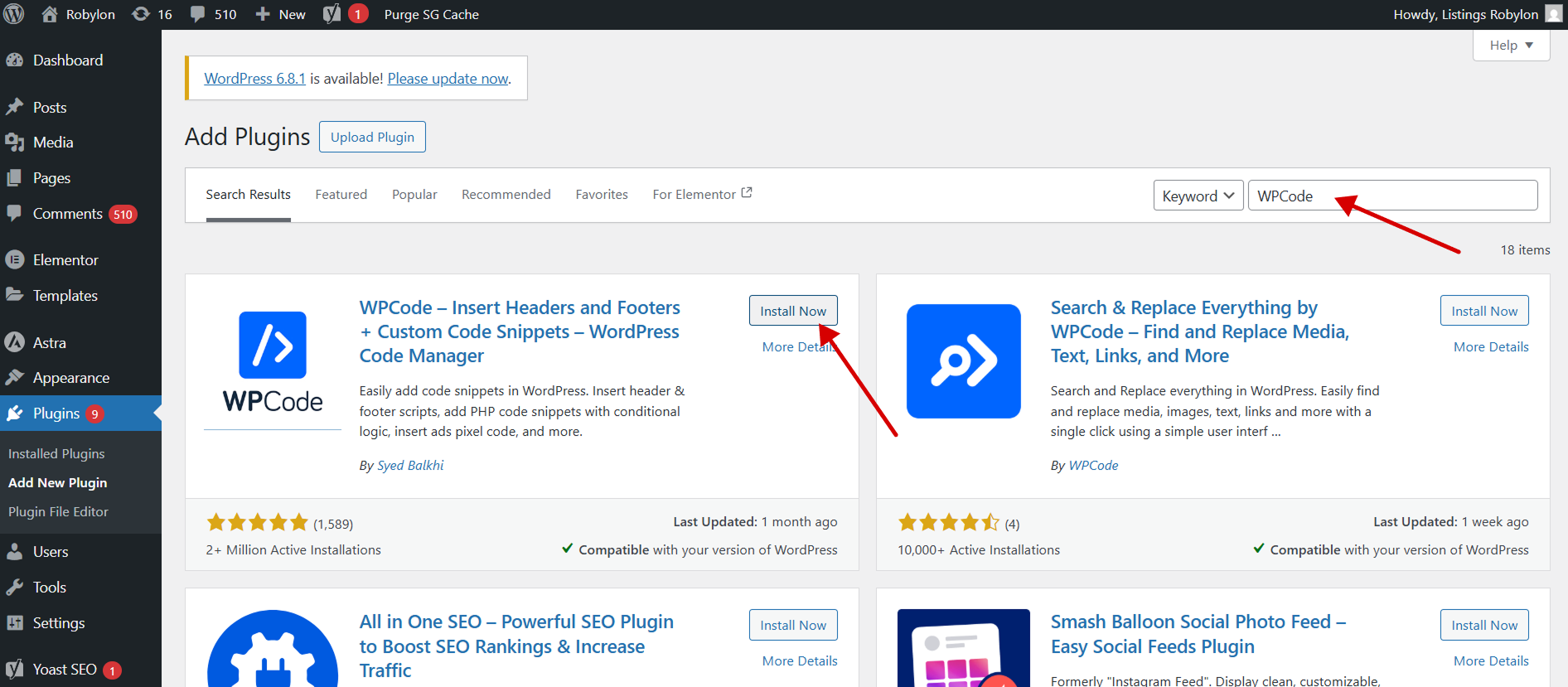The height and width of the screenshot is (687, 1568).
Task: Switch to the Search Results tab
Action: point(249,194)
